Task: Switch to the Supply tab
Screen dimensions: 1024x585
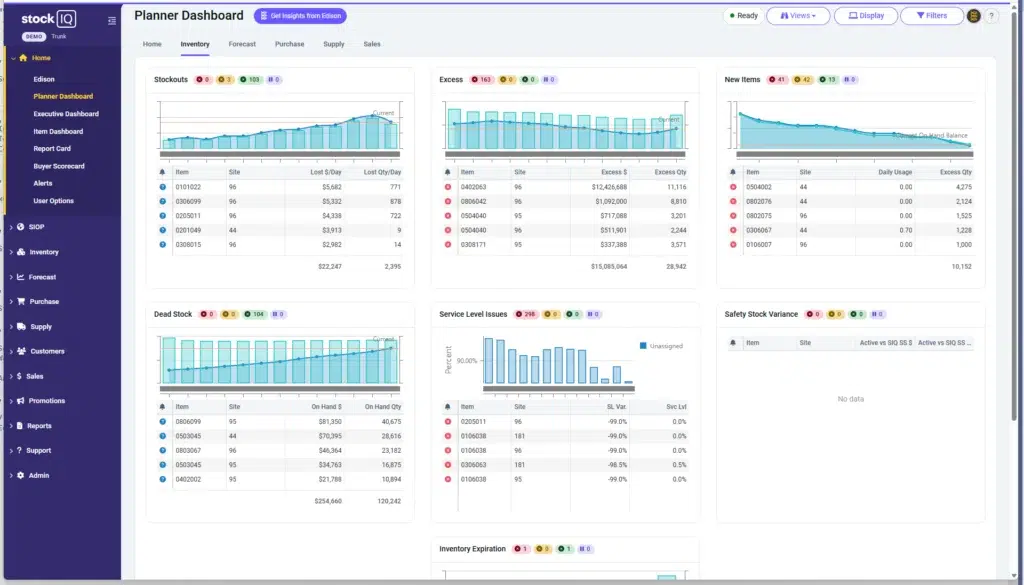Action: click(334, 44)
